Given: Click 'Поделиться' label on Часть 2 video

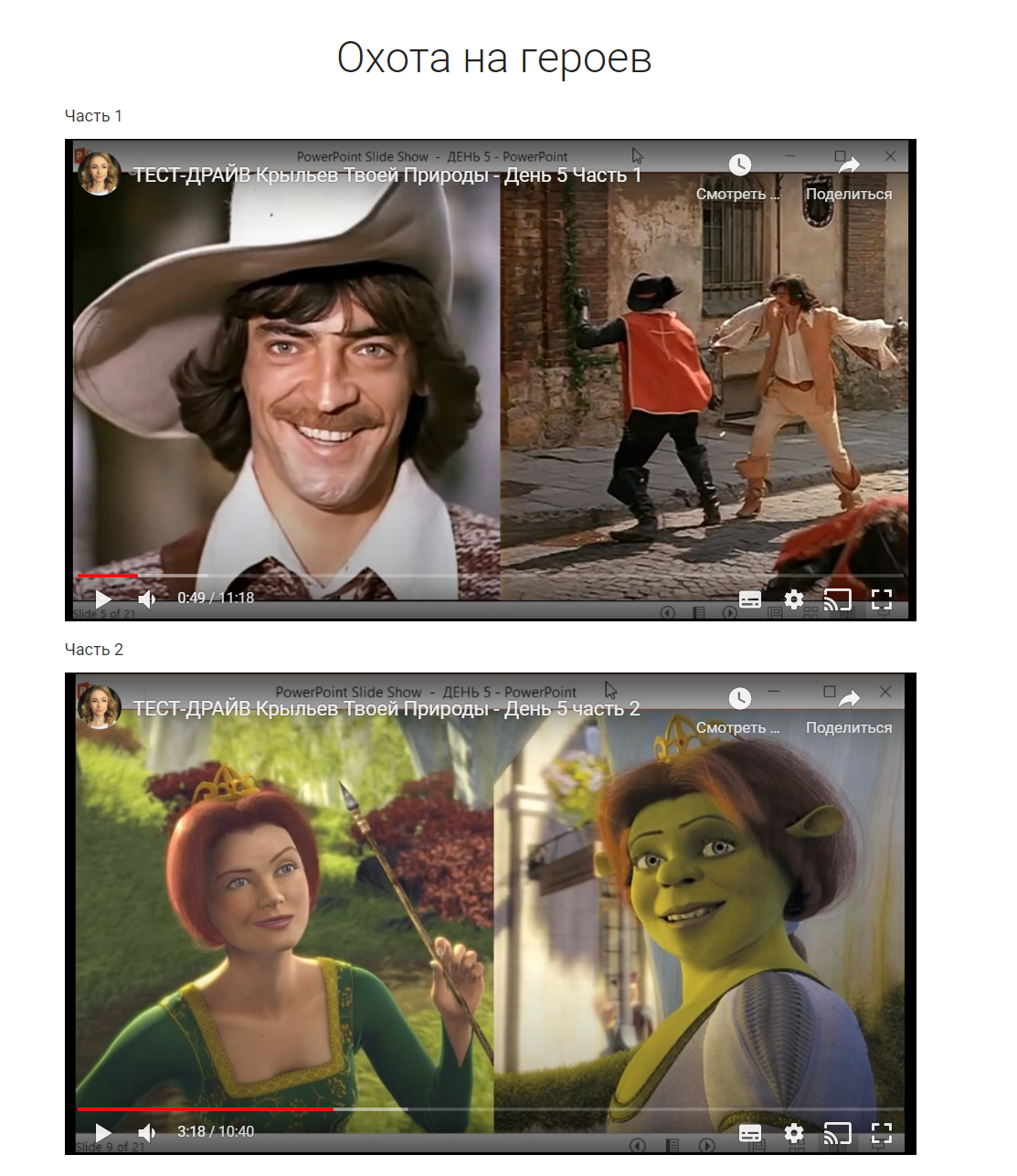Looking at the screenshot, I should pyautogui.click(x=849, y=727).
